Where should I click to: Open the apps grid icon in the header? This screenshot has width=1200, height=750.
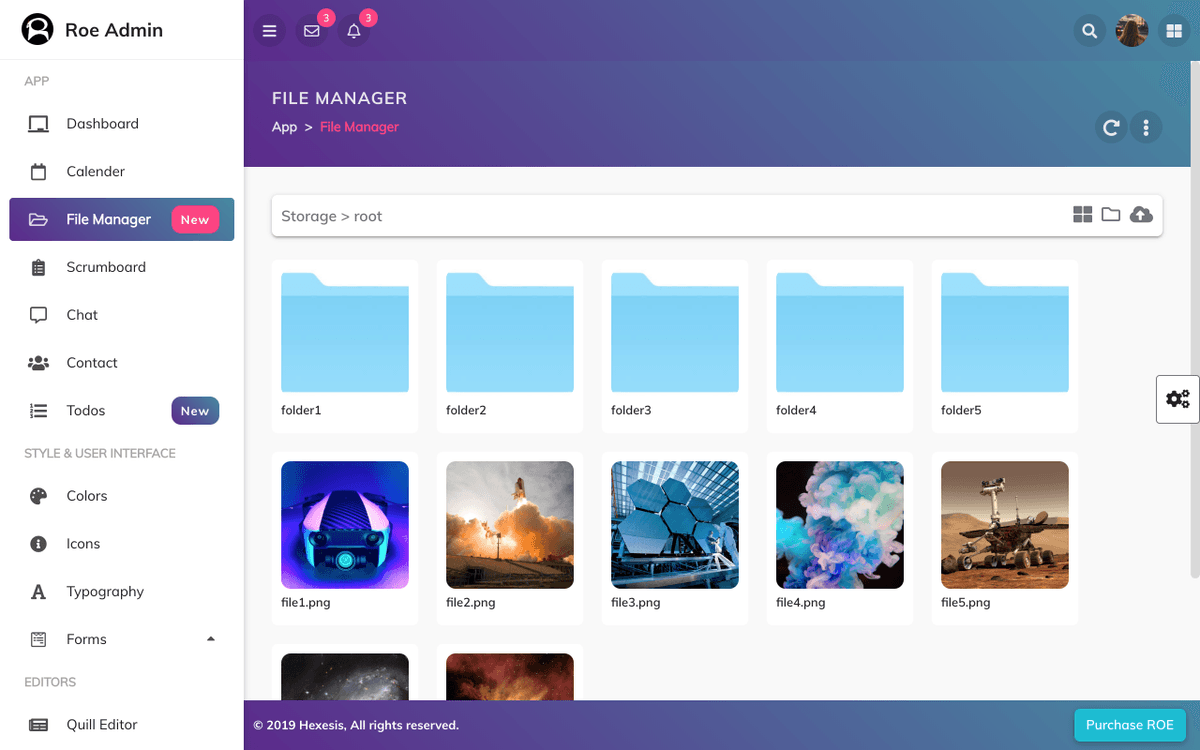[1174, 31]
